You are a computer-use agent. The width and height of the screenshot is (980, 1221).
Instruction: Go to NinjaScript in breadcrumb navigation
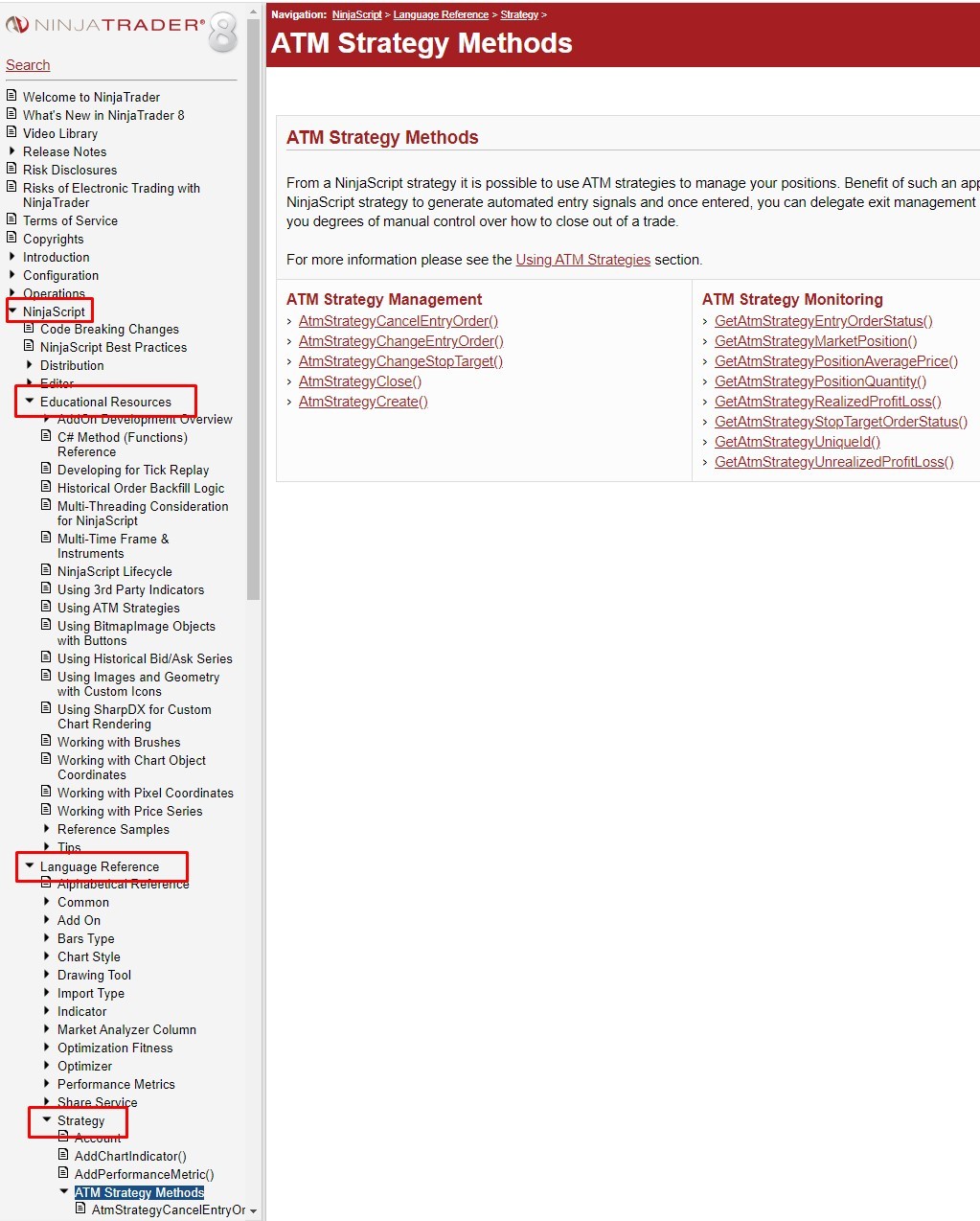pyautogui.click(x=356, y=14)
